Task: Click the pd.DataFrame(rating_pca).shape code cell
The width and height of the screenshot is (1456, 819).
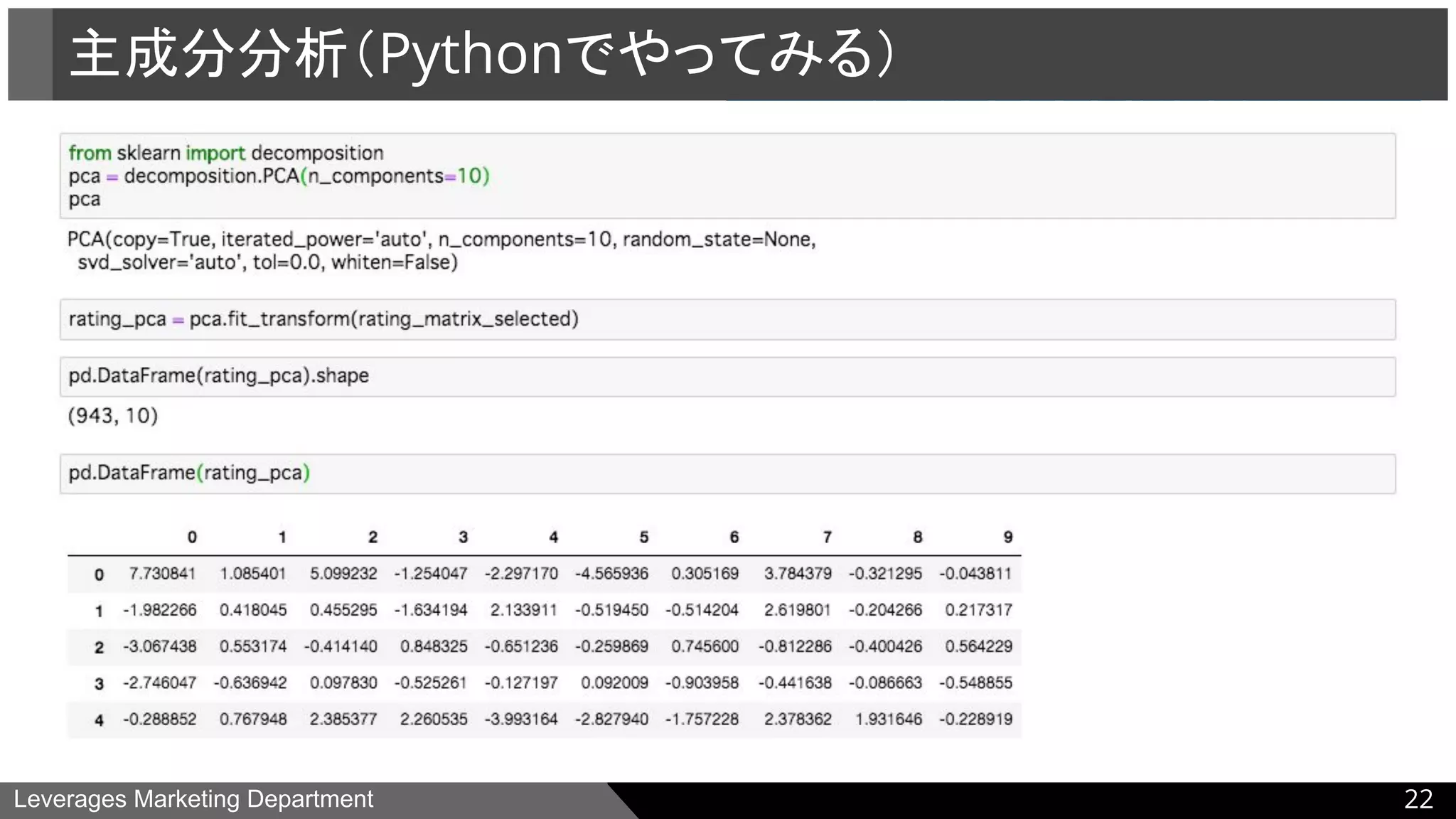Action: 727,376
